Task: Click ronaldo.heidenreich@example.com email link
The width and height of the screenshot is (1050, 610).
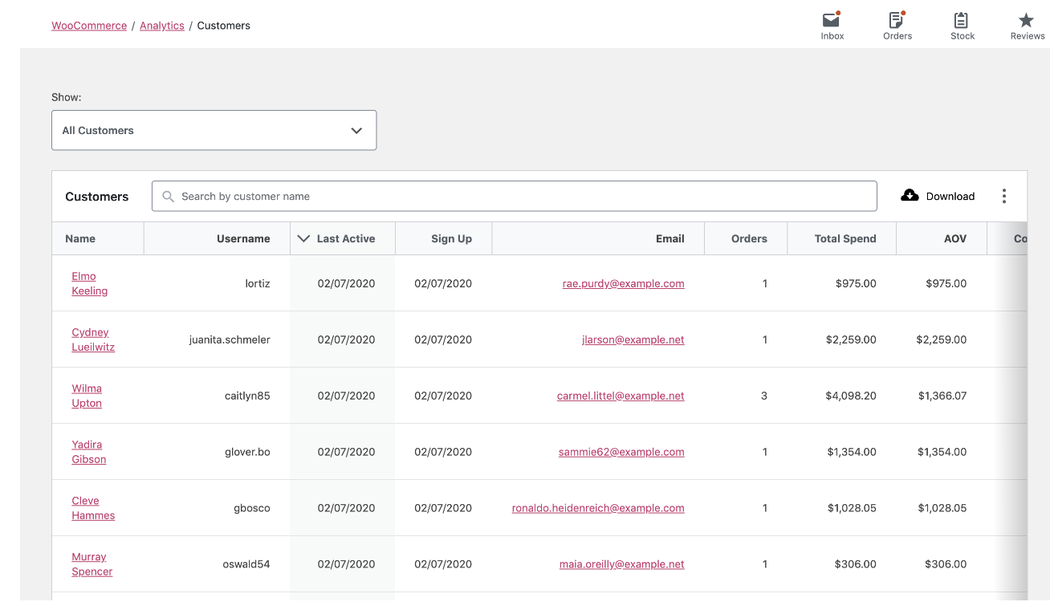Action: 598,508
